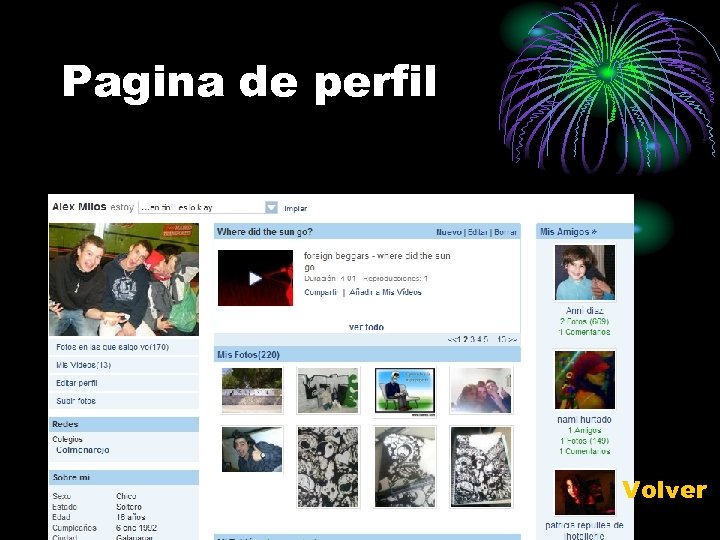Open Mis Videos(13) in the sidebar
This screenshot has width=720, height=540.
tap(84, 365)
